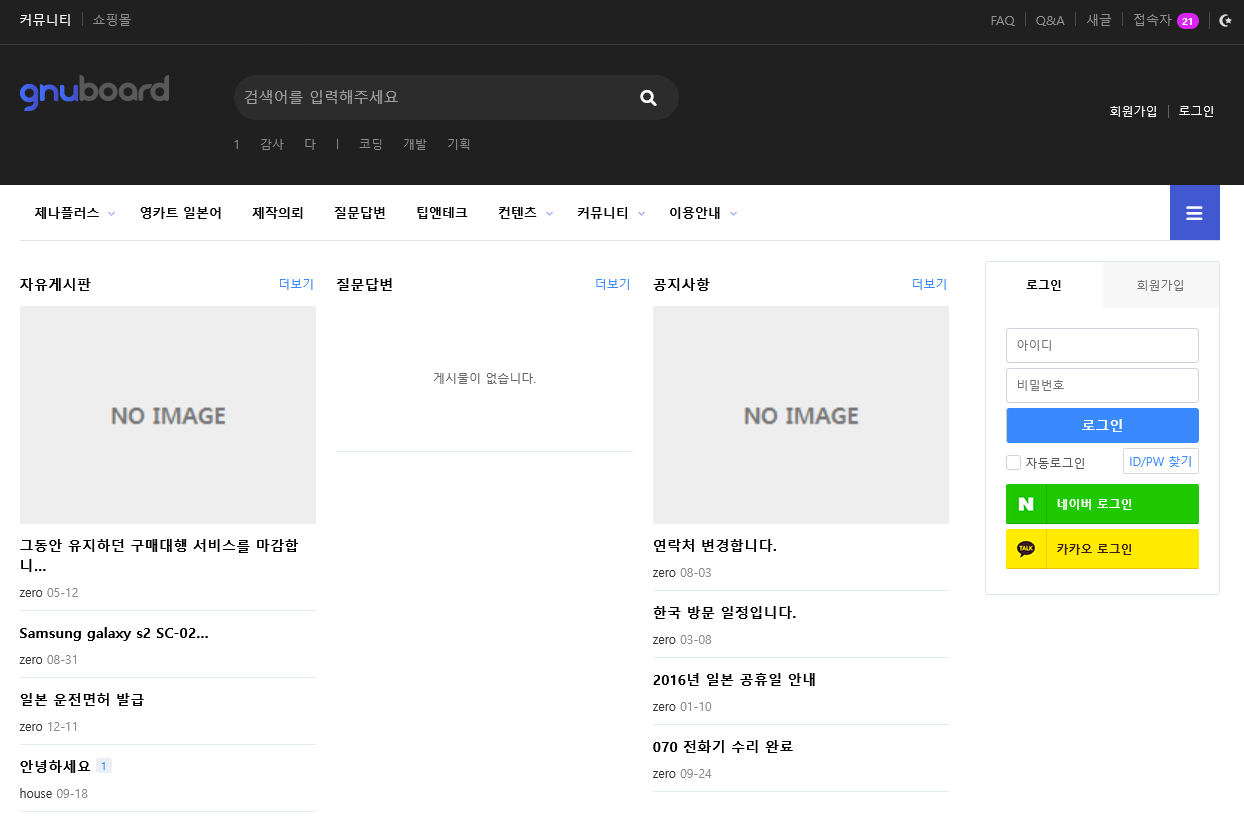Expand the 제나플러스 menu dropdown
Screen dimensions: 1244x826
tap(111, 214)
